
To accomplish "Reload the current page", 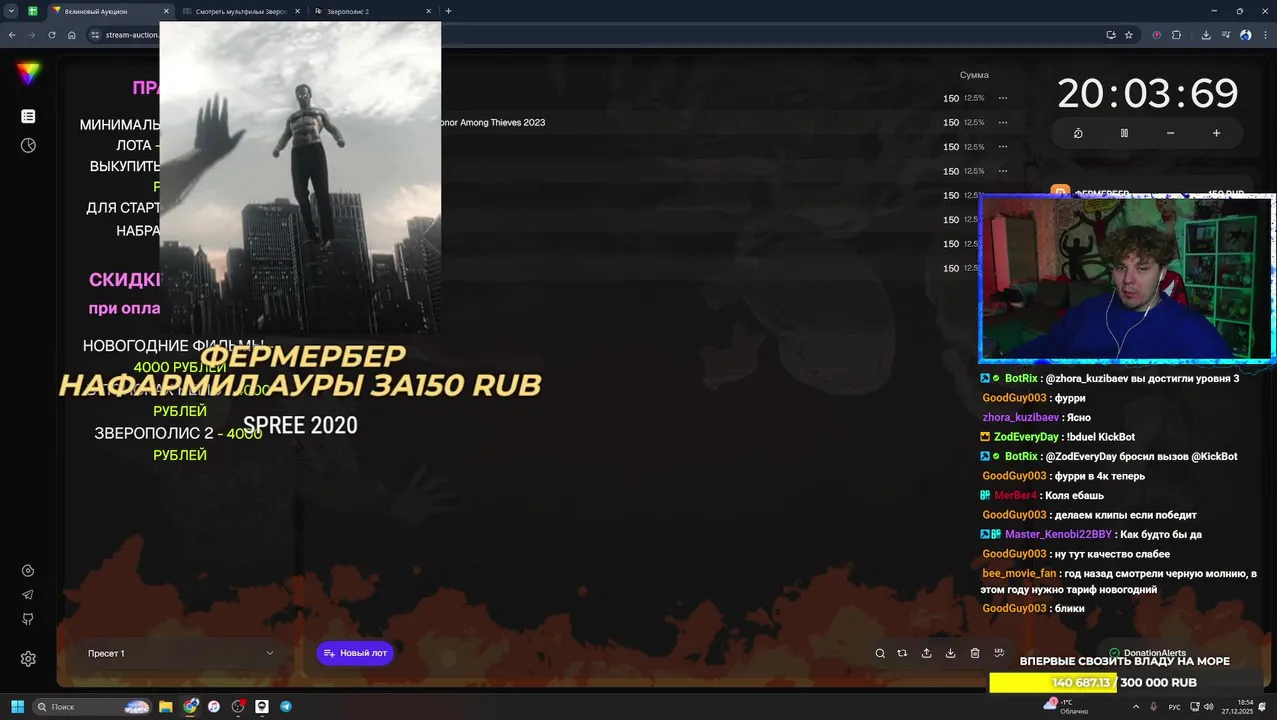I will [52, 35].
